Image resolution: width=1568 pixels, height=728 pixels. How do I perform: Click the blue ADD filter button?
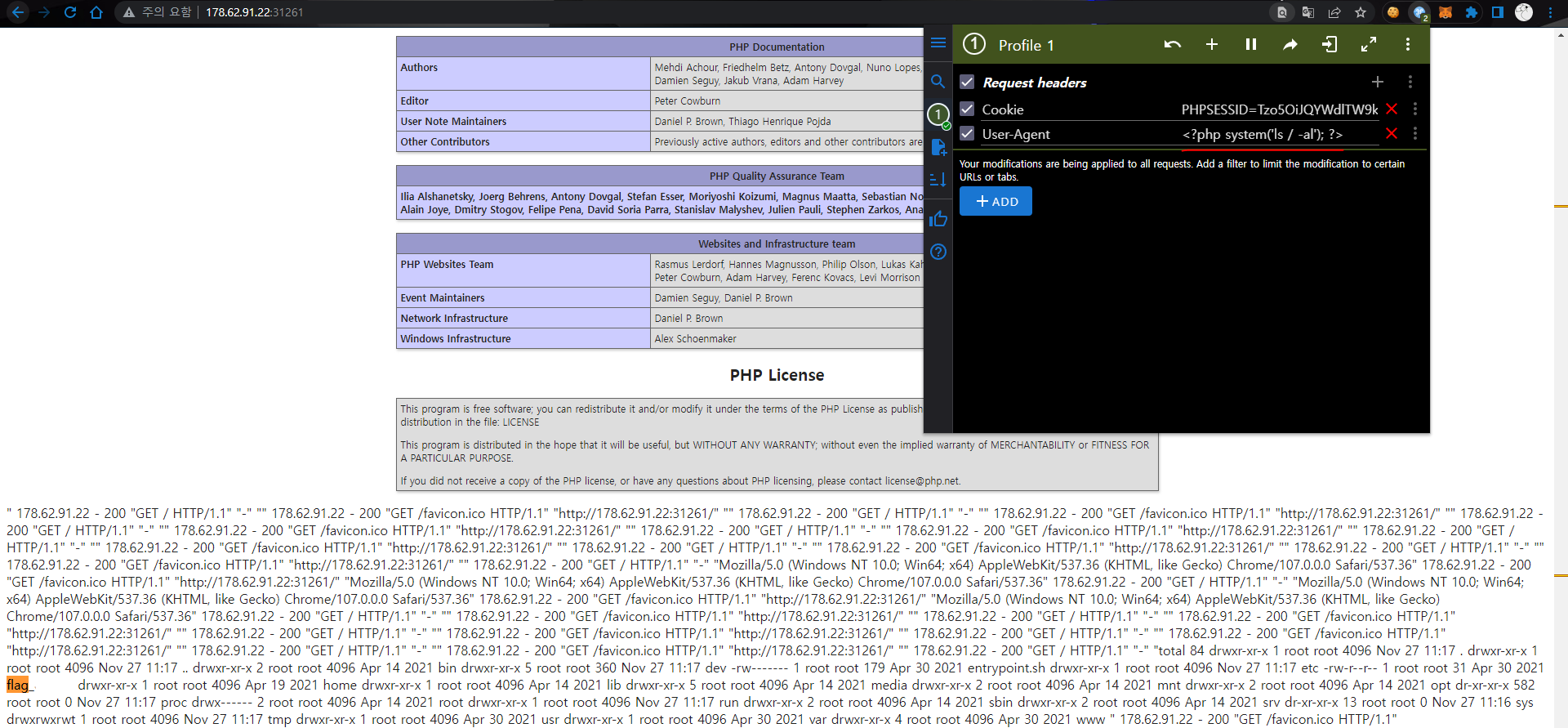tap(996, 201)
